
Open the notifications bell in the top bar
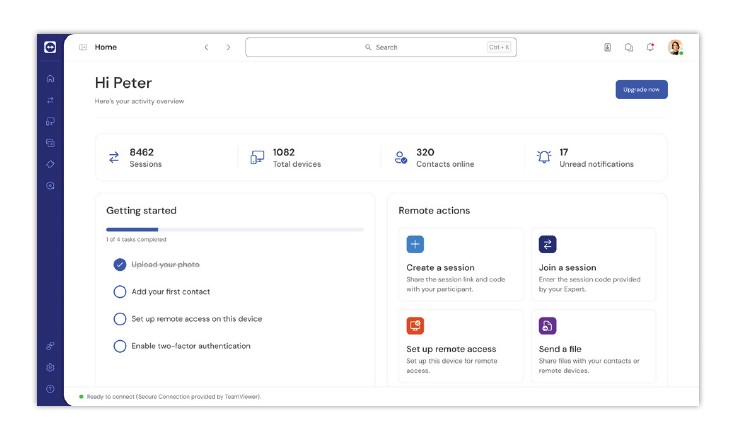click(650, 47)
